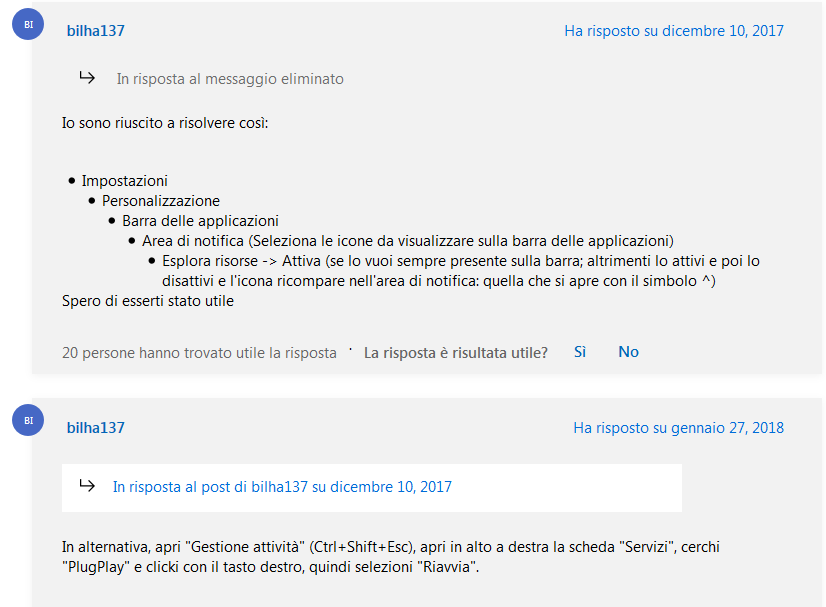Click the 'La risposta è risultata utile?' label

click(x=456, y=353)
